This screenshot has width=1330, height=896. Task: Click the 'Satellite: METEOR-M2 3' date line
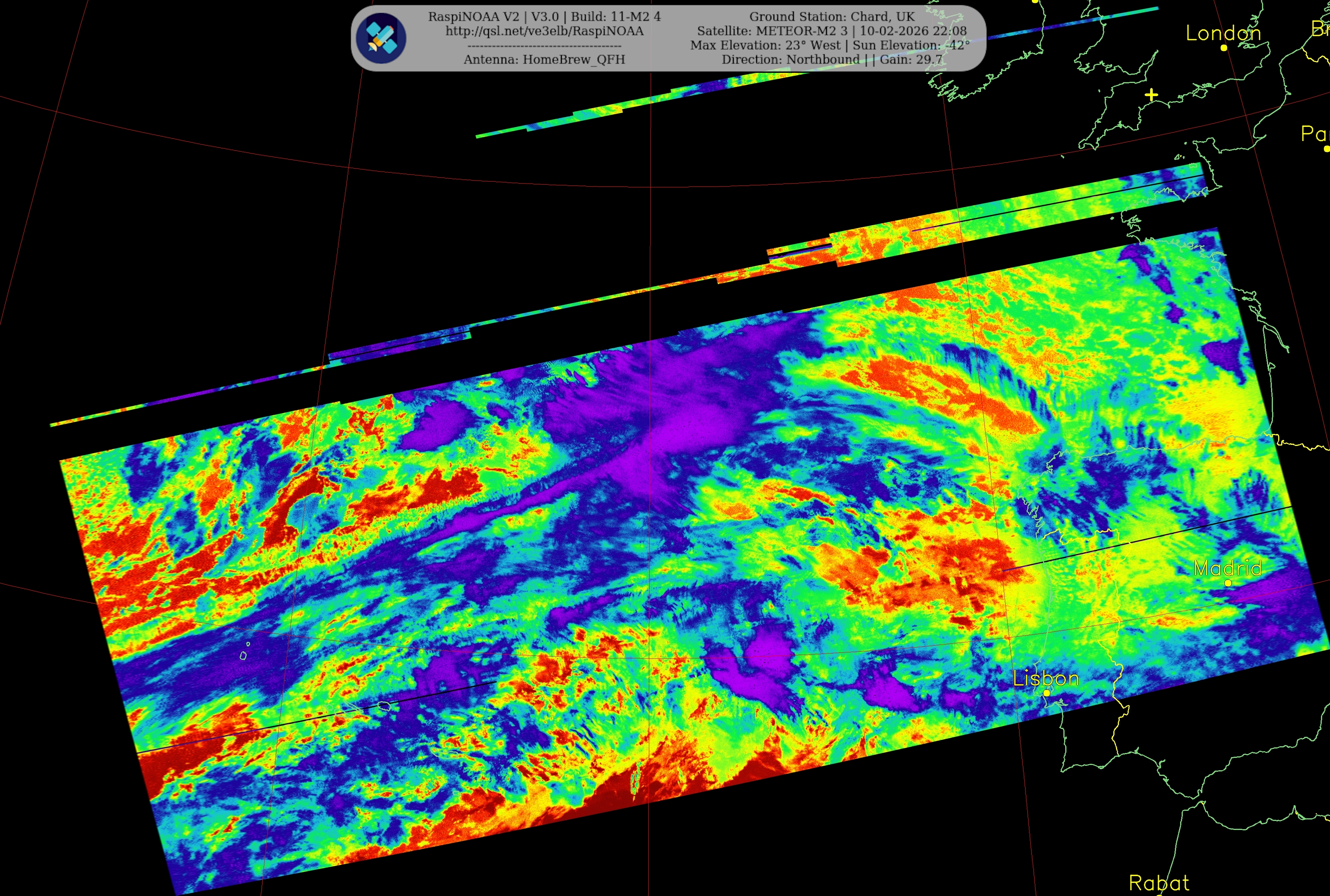point(832,31)
